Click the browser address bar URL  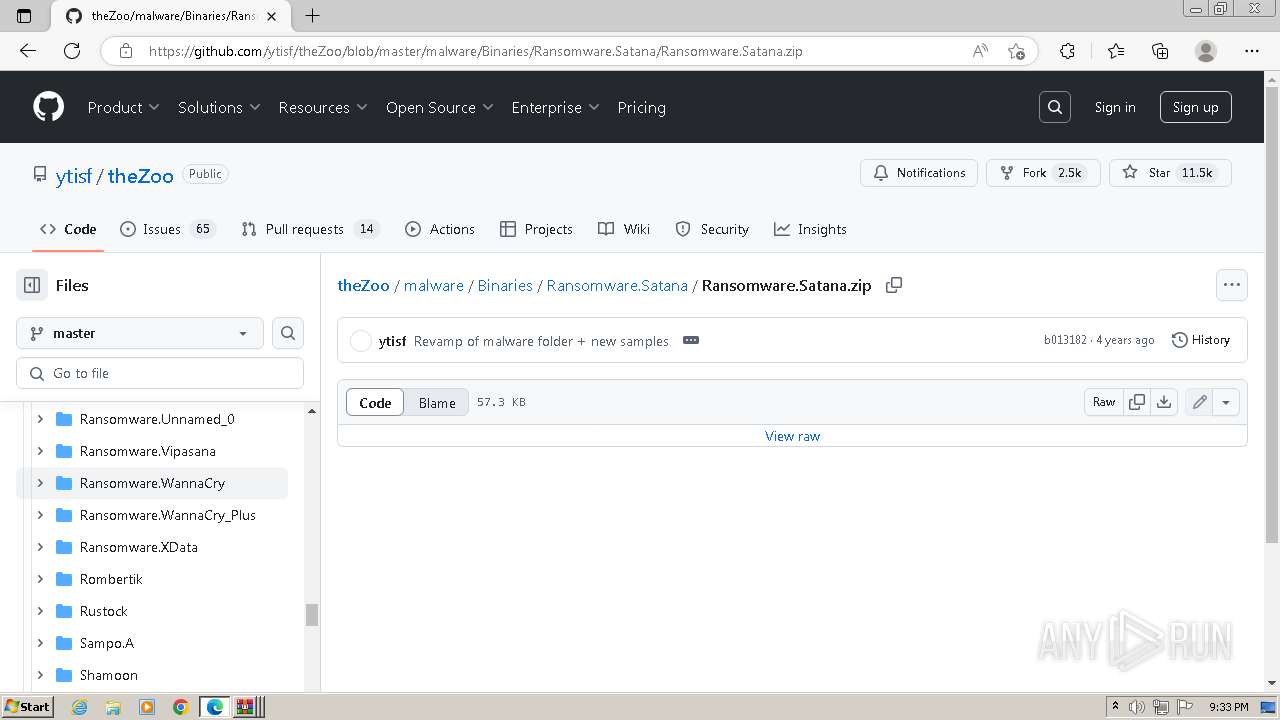(x=475, y=51)
